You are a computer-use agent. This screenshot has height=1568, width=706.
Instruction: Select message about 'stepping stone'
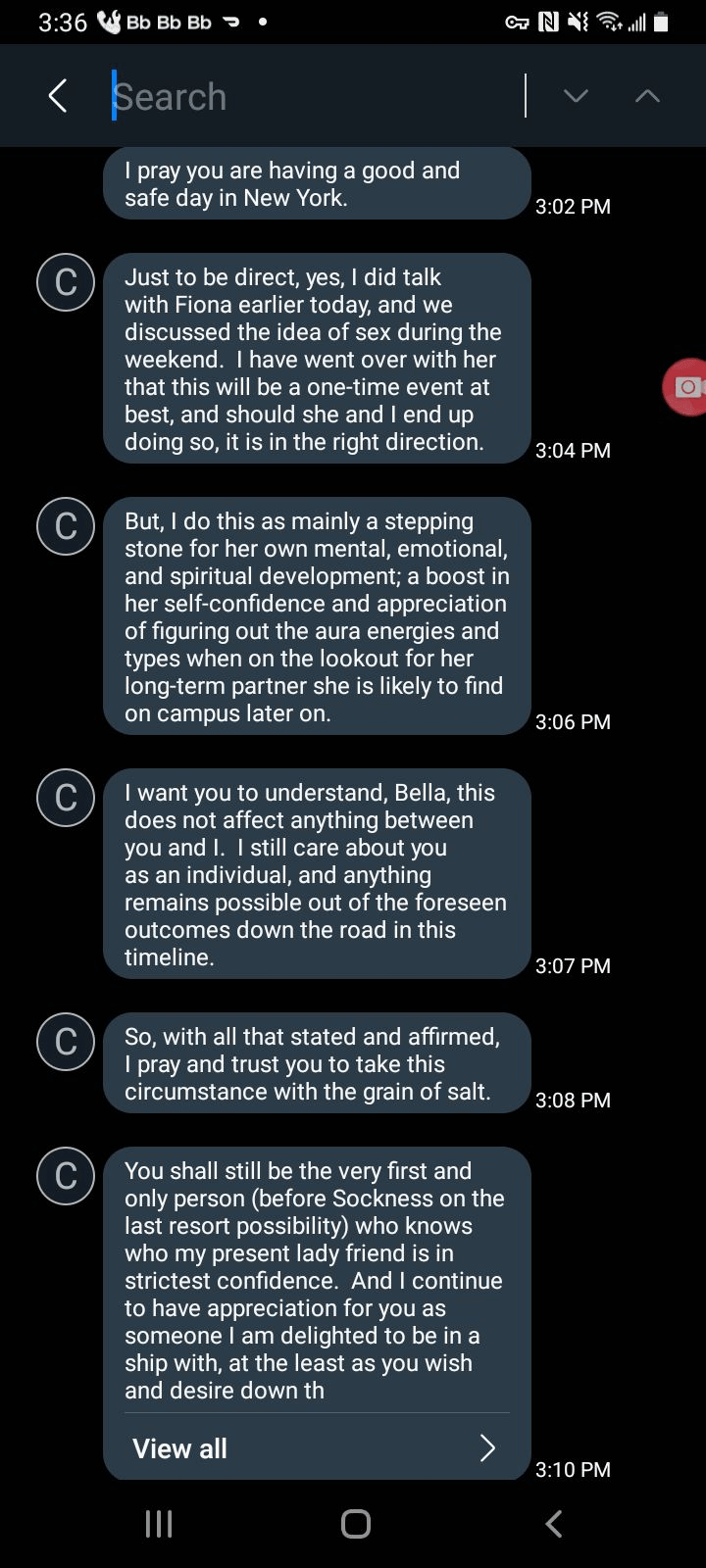point(316,616)
